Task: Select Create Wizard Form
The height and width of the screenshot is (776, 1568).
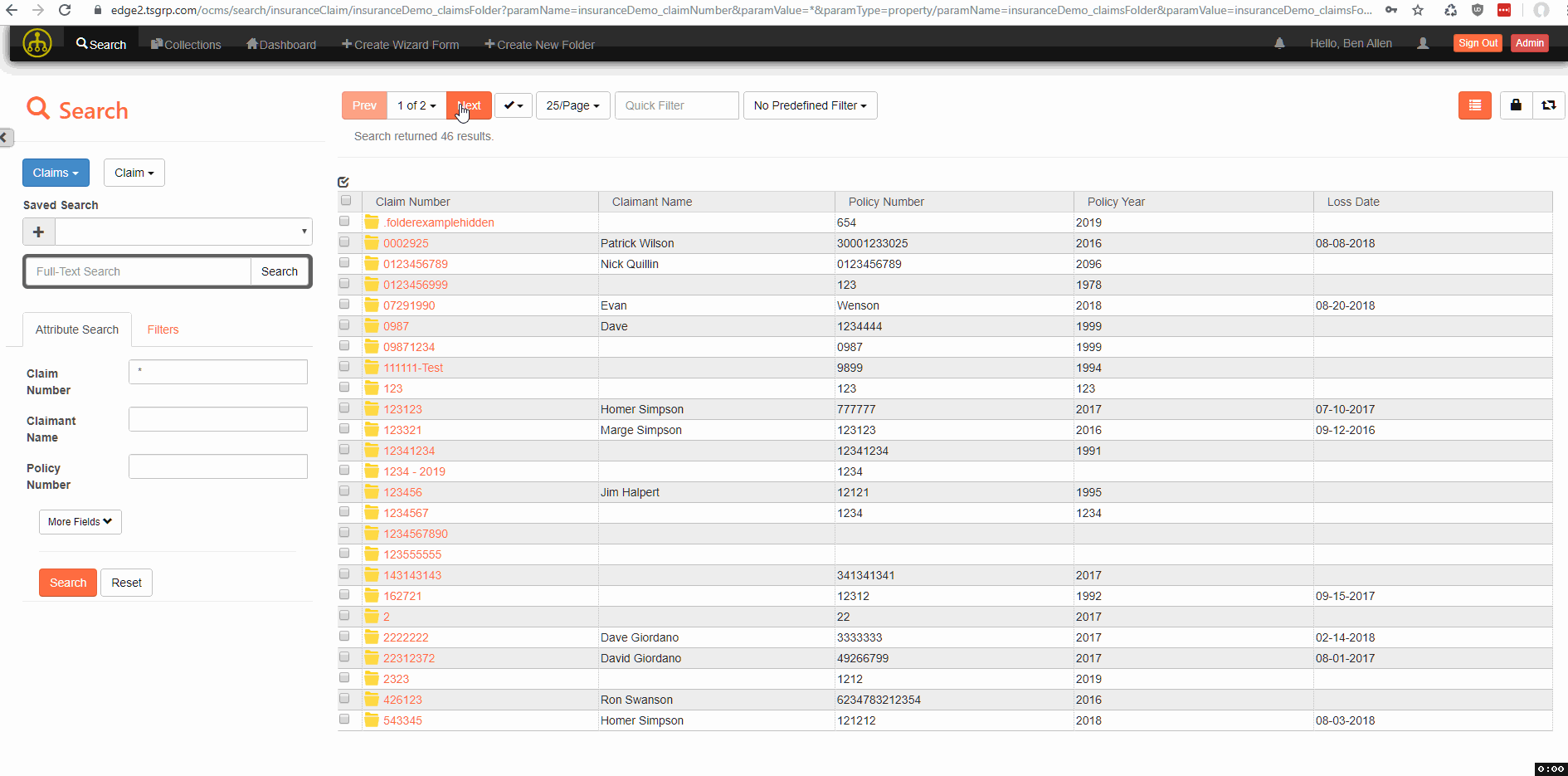Action: coord(400,45)
